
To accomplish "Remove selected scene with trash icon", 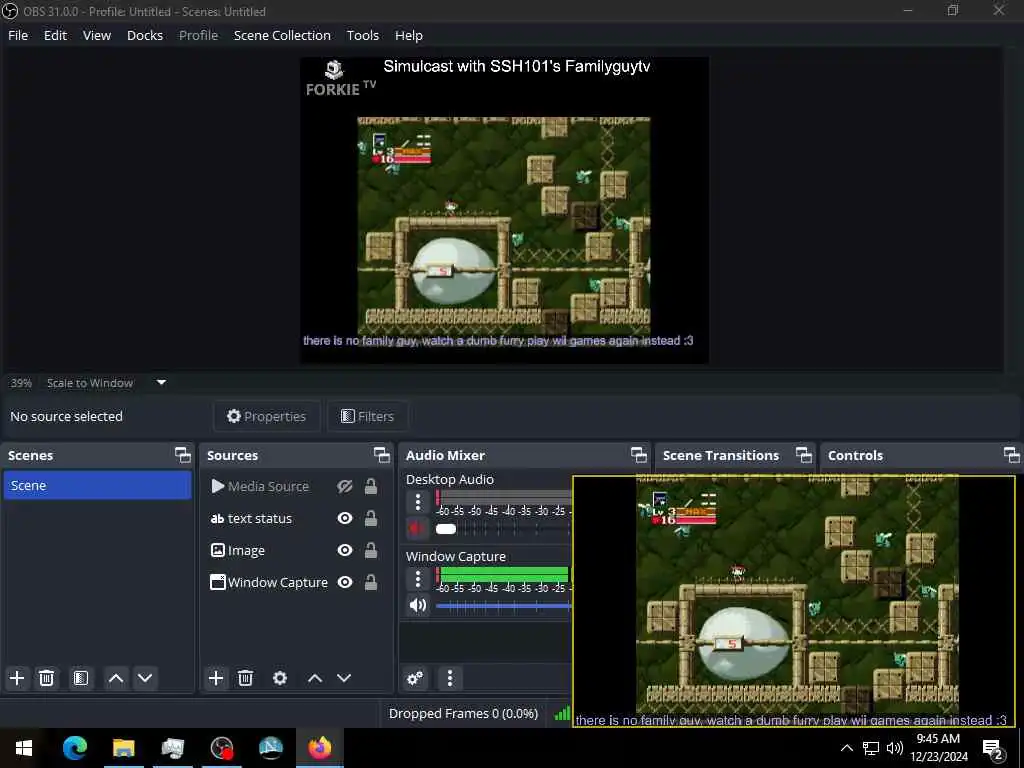I will [46, 678].
